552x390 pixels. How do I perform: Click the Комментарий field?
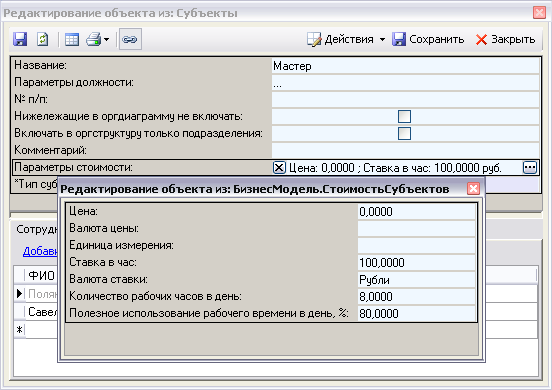(405, 150)
